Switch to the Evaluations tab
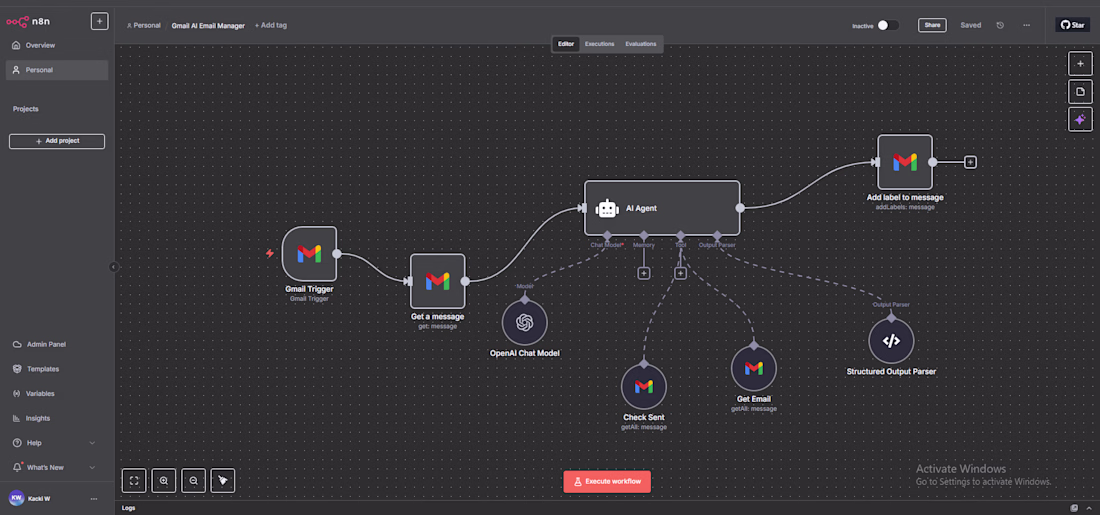 (x=641, y=44)
